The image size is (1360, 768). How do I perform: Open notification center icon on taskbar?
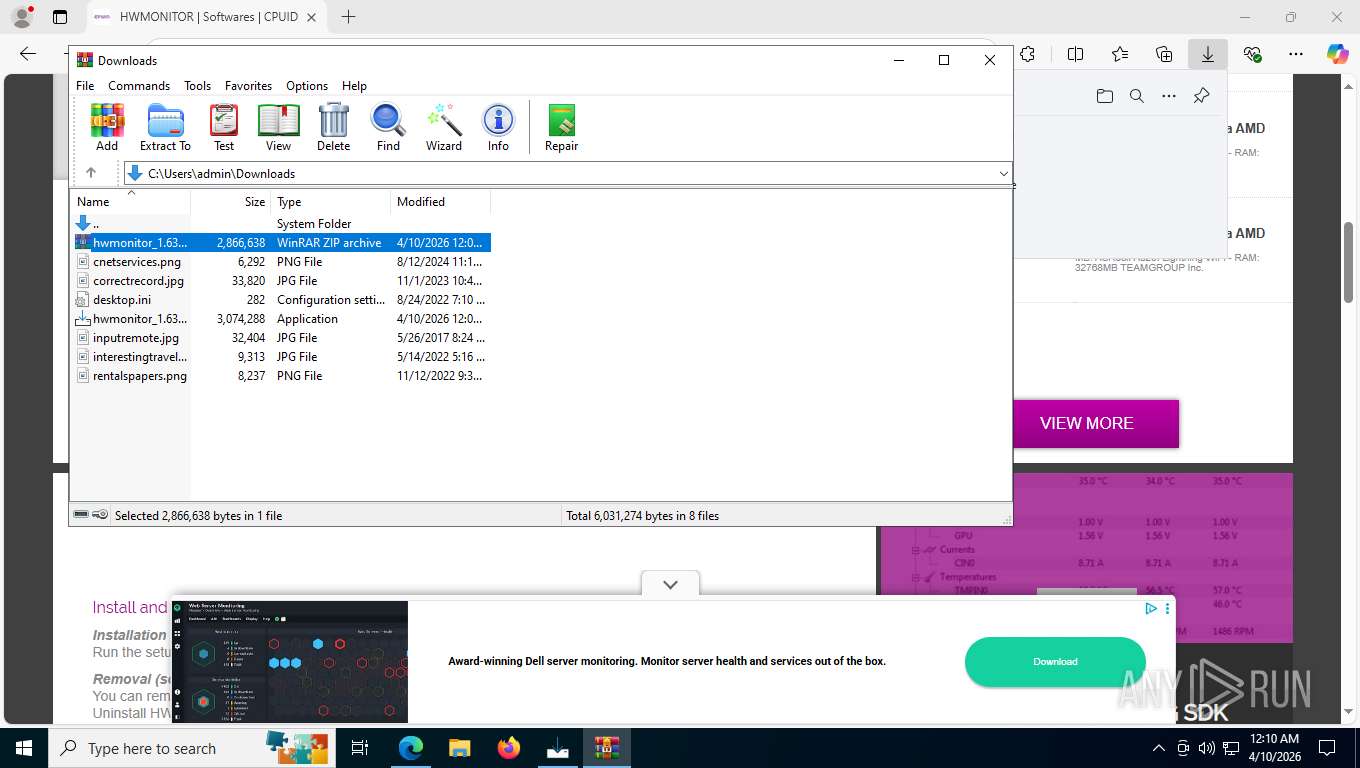click(x=1327, y=748)
